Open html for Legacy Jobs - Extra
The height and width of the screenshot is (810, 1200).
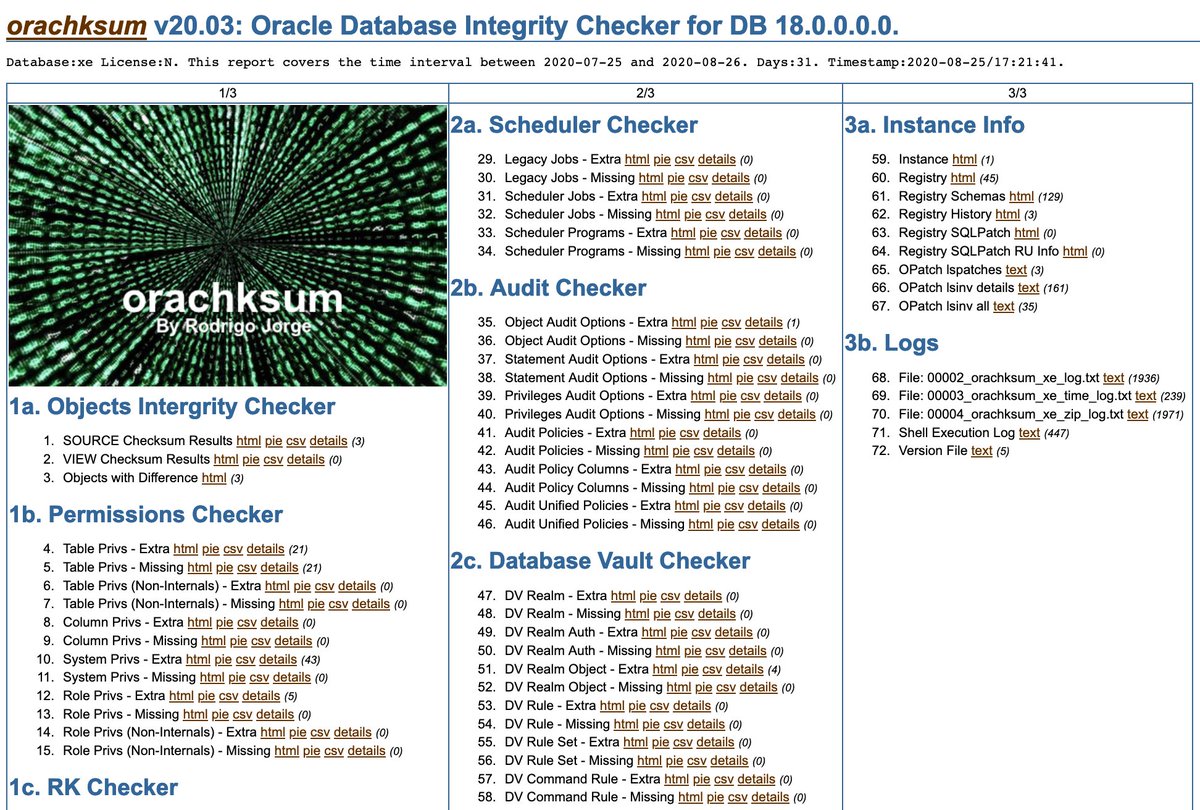coord(637,159)
